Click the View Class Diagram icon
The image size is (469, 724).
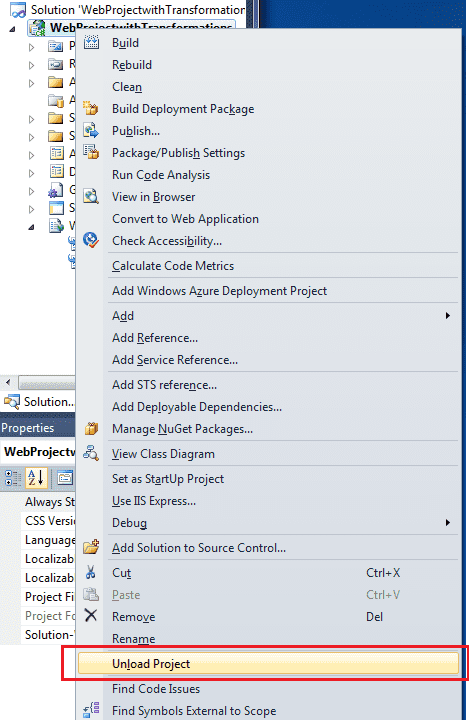pyautogui.click(x=91, y=453)
